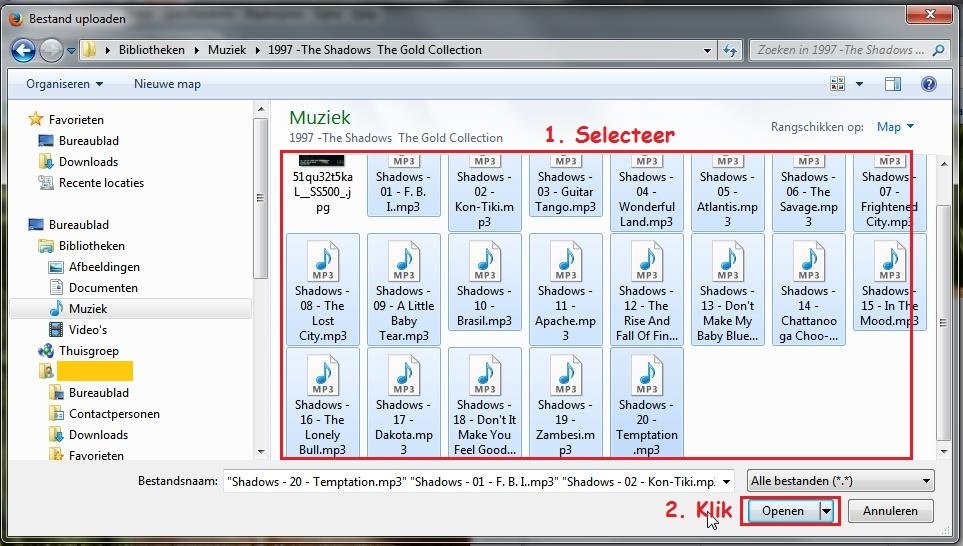
Task: Open recent locations dropdown beside navigation arrows
Action: point(71,51)
